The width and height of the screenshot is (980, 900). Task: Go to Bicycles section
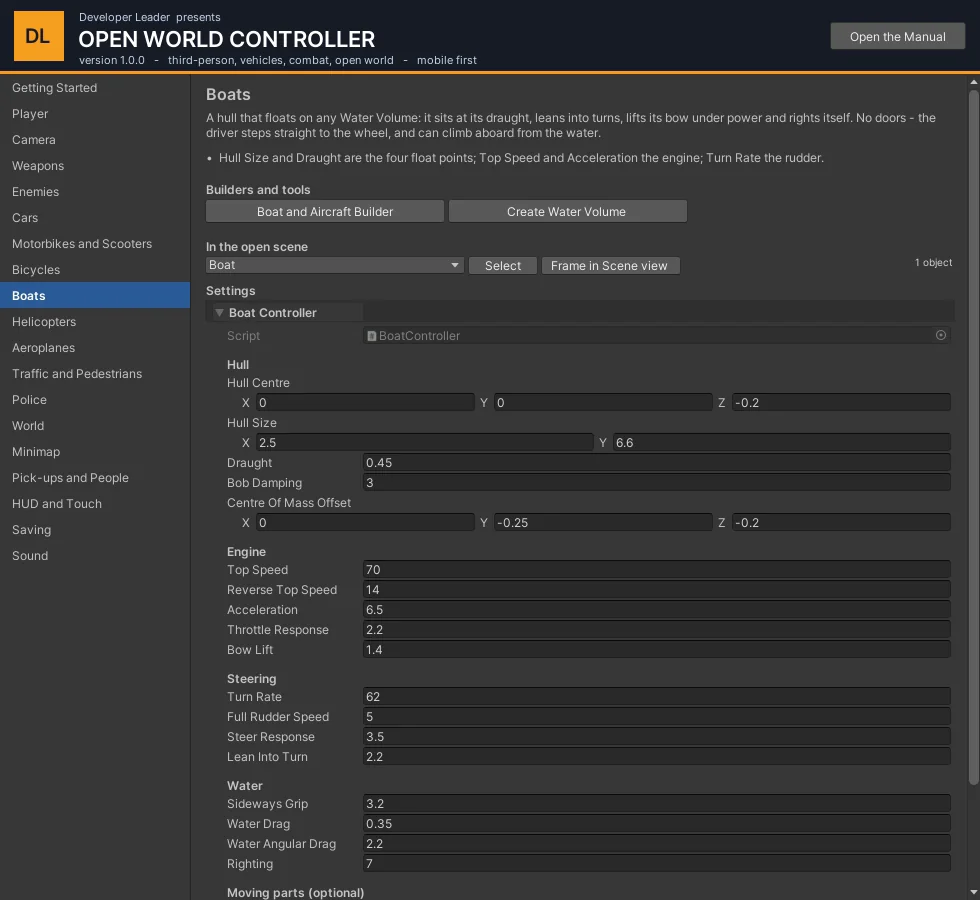pyautogui.click(x=95, y=270)
